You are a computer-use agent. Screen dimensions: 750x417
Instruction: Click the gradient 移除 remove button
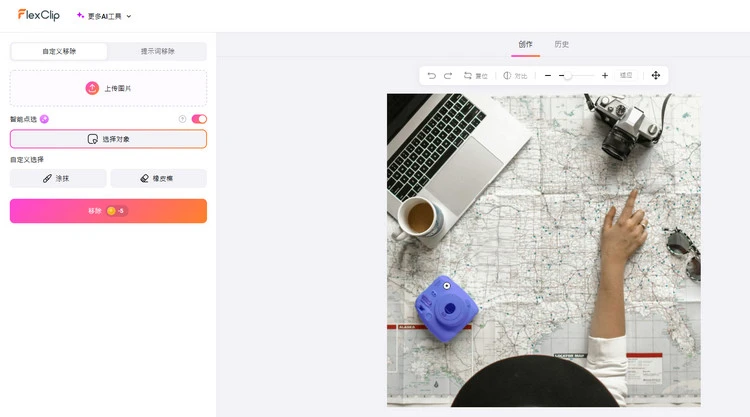[109, 211]
